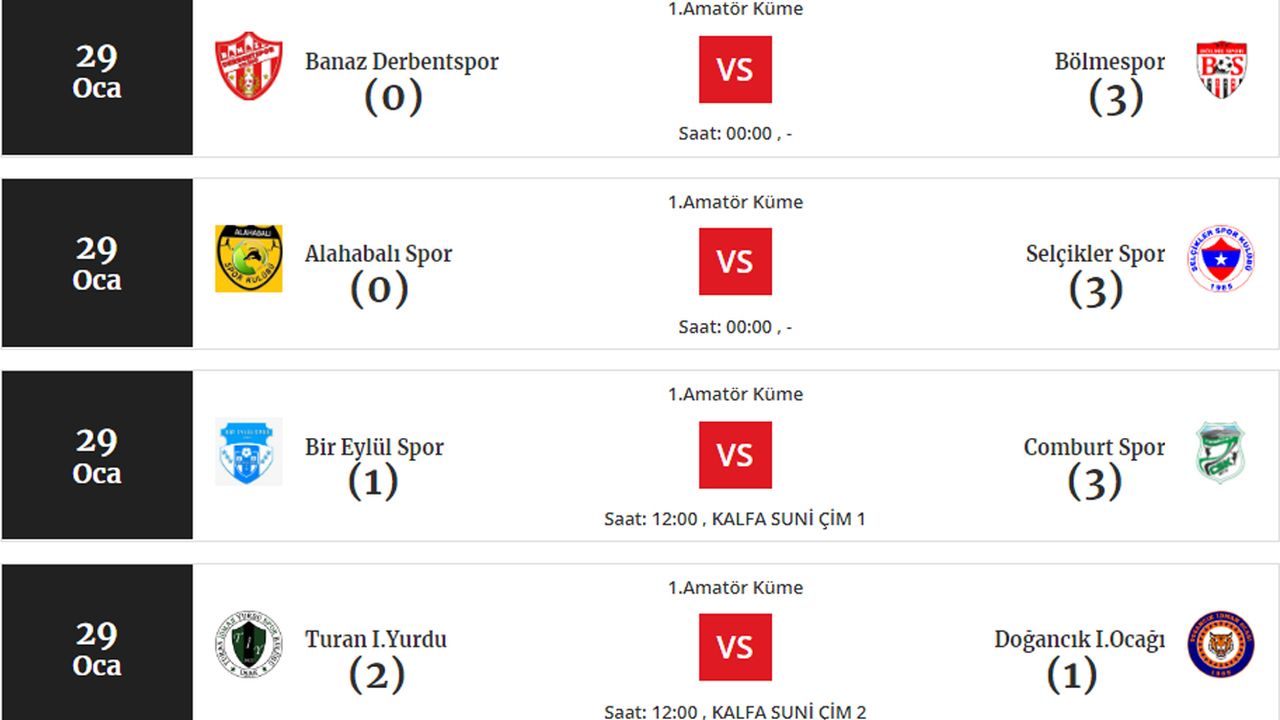
Task: Open the Turan I.Yurdu club badge
Action: click(x=248, y=645)
